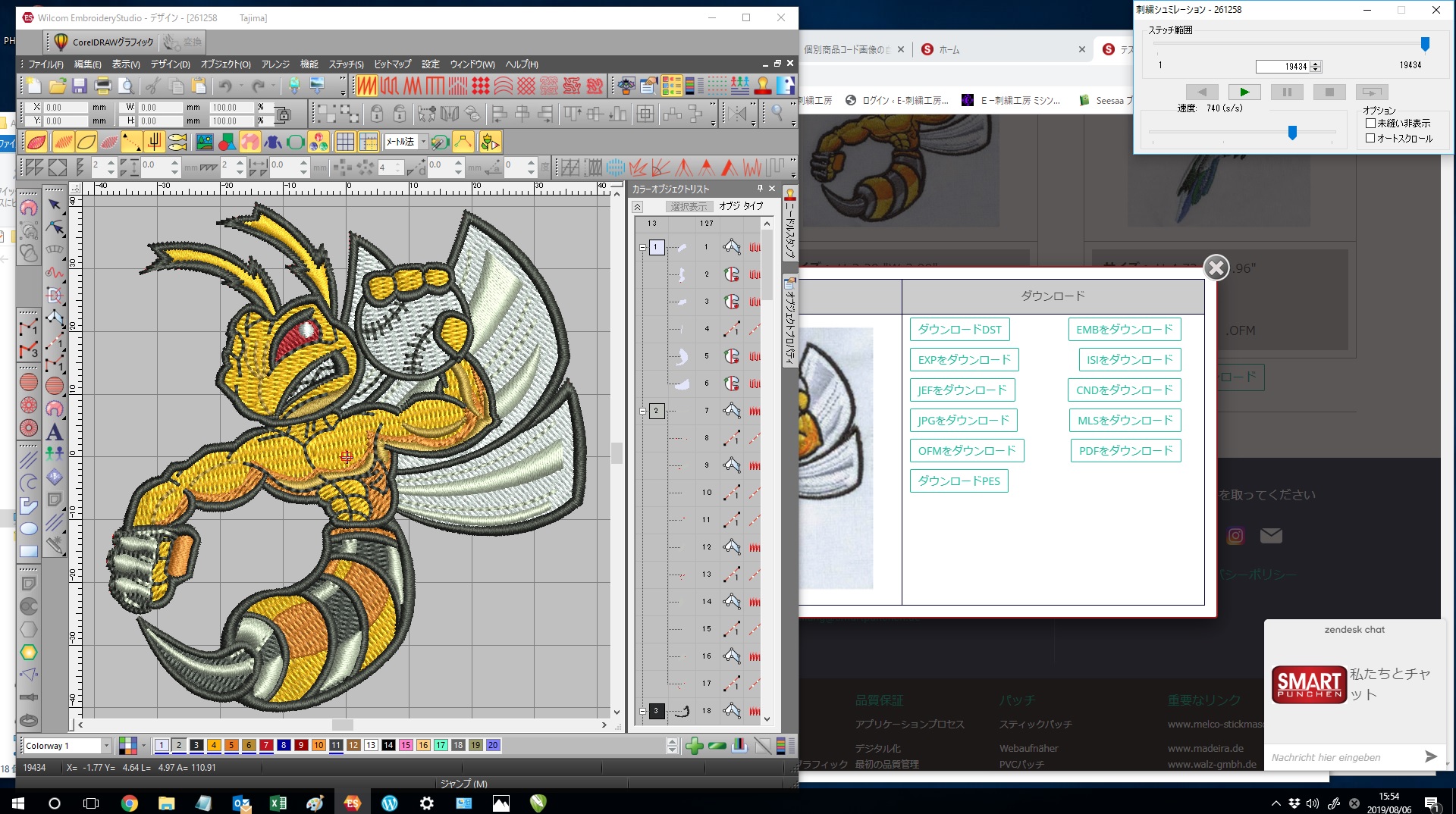
Task: Open WordPress app from the taskbar
Action: click(x=390, y=803)
